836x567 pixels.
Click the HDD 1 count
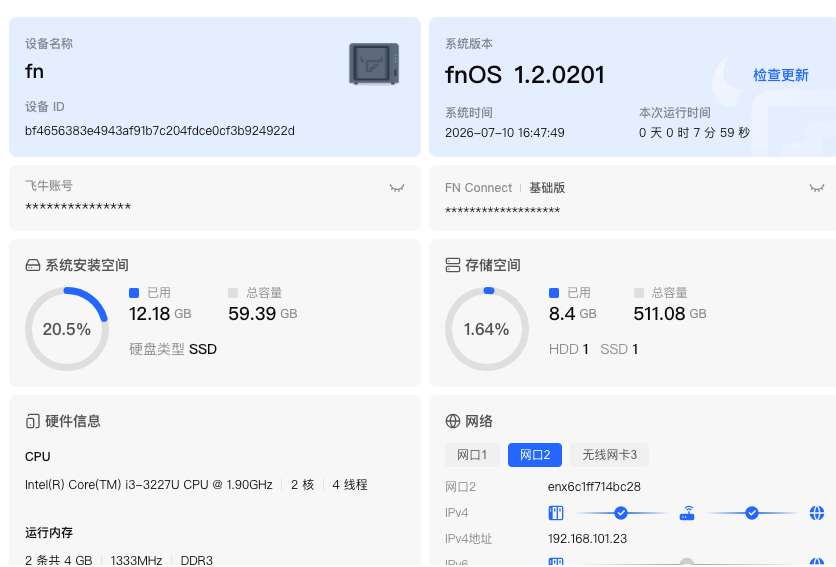[569, 349]
